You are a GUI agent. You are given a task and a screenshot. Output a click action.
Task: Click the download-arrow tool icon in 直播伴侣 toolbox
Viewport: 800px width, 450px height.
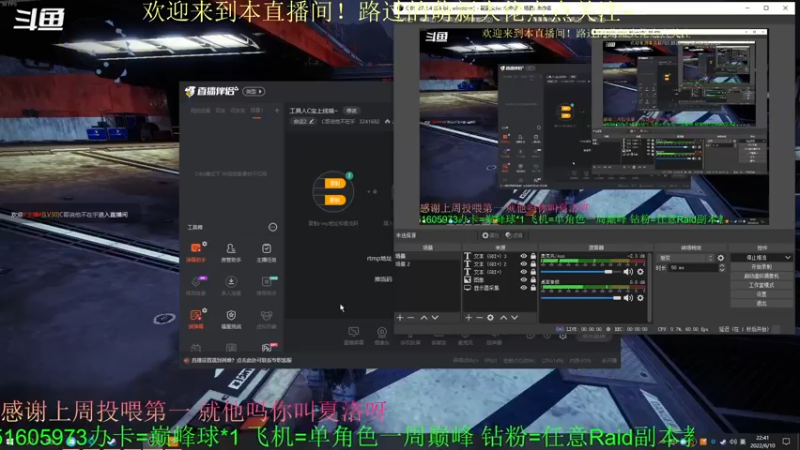tap(231, 282)
